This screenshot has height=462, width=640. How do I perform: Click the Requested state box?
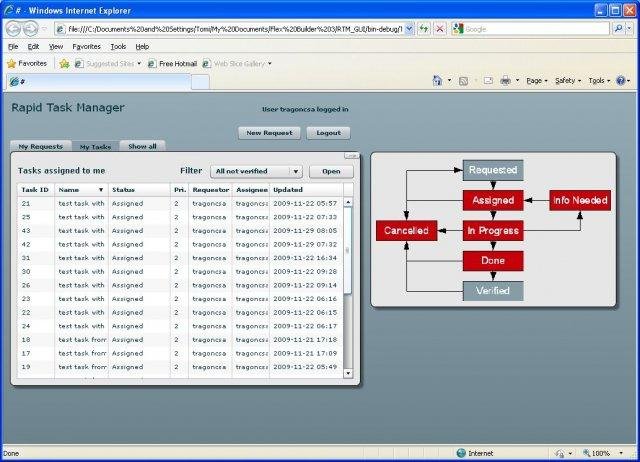click(x=493, y=170)
